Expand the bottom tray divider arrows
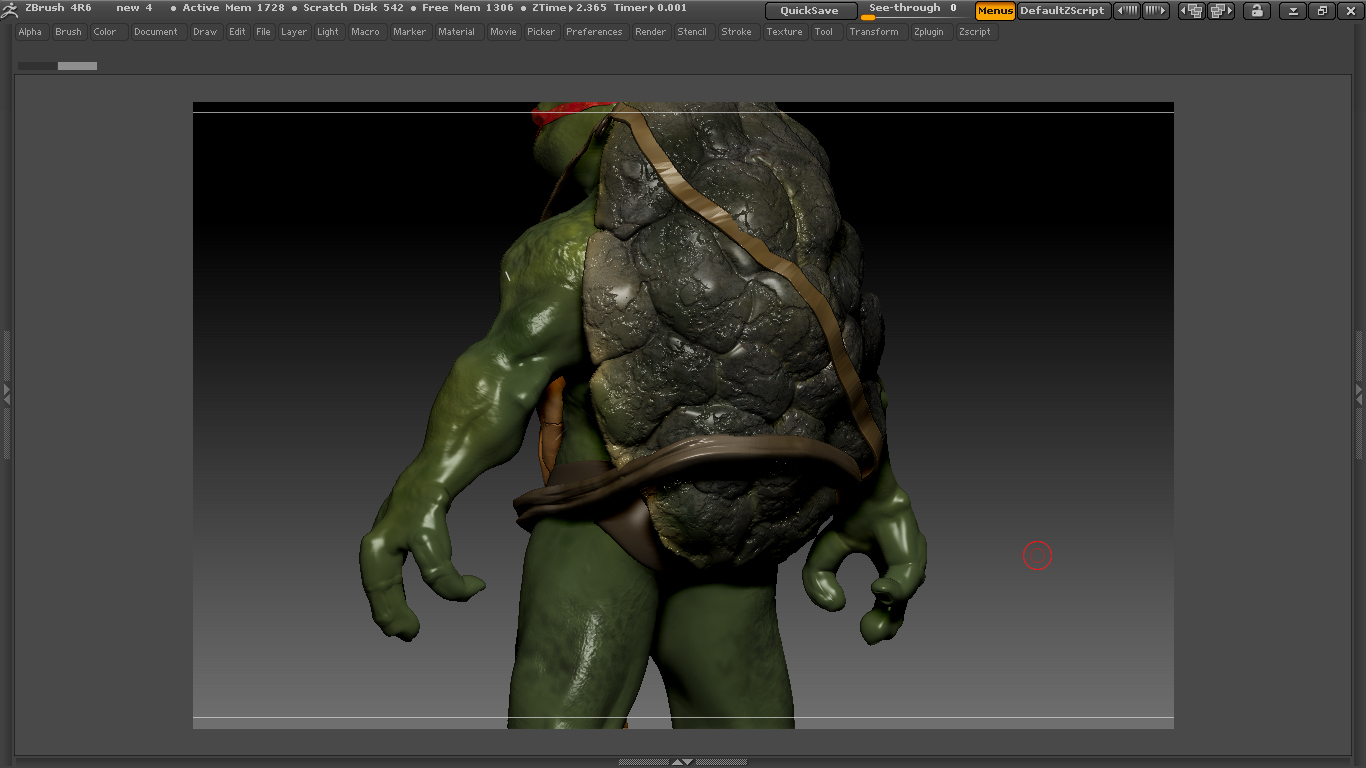 pyautogui.click(x=683, y=762)
